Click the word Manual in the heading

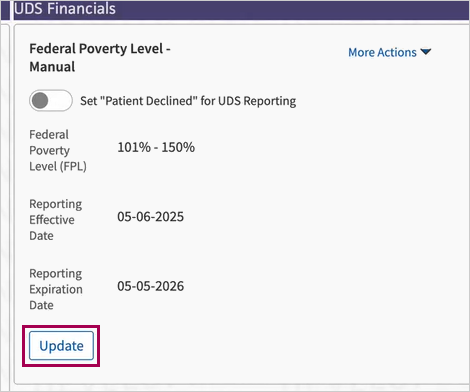click(52, 67)
